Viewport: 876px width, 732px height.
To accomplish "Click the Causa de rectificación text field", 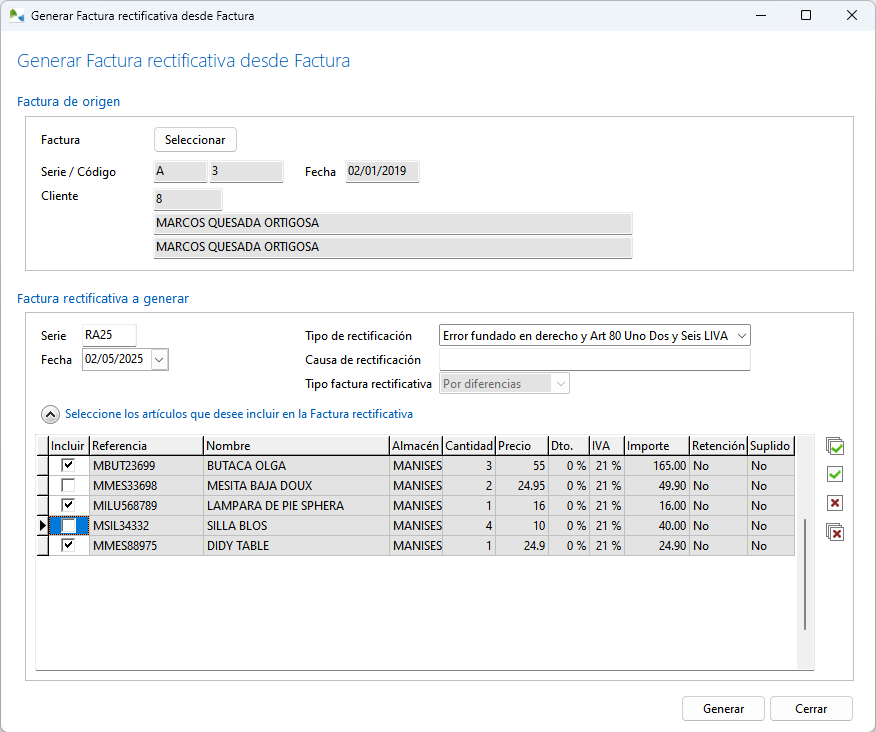I will pos(594,360).
